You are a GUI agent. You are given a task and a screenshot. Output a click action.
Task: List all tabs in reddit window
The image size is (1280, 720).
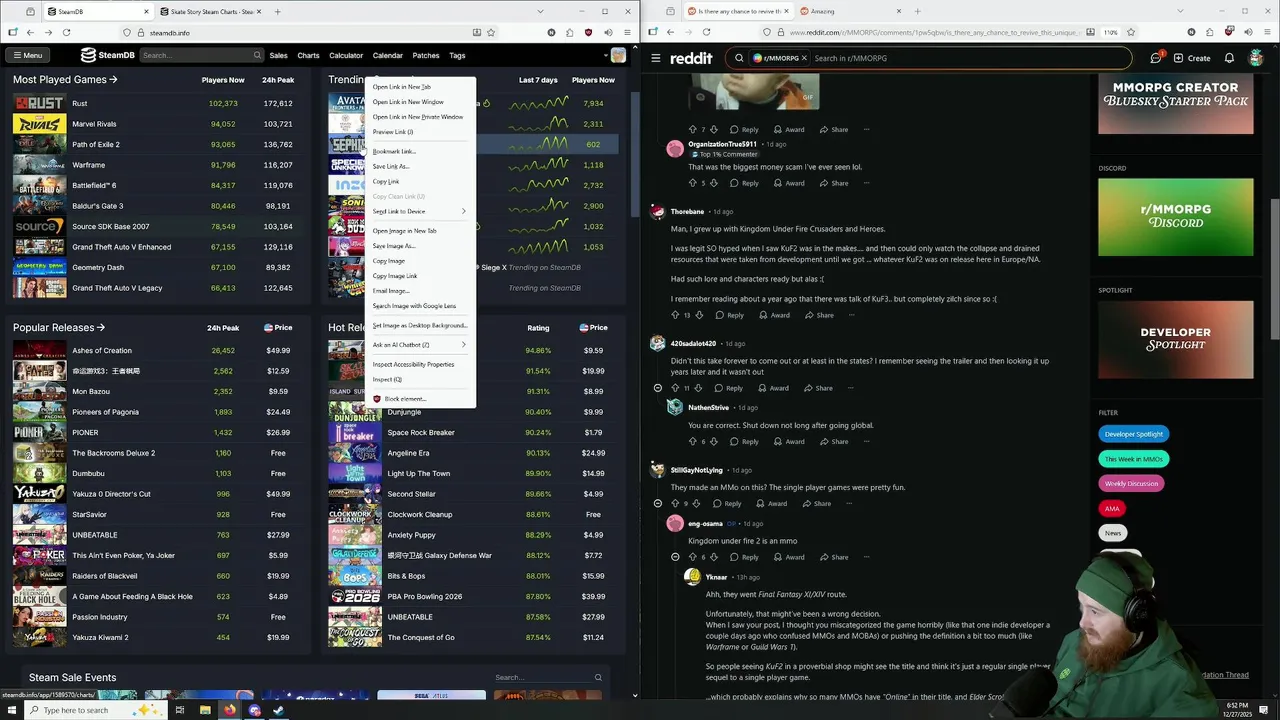(1181, 11)
